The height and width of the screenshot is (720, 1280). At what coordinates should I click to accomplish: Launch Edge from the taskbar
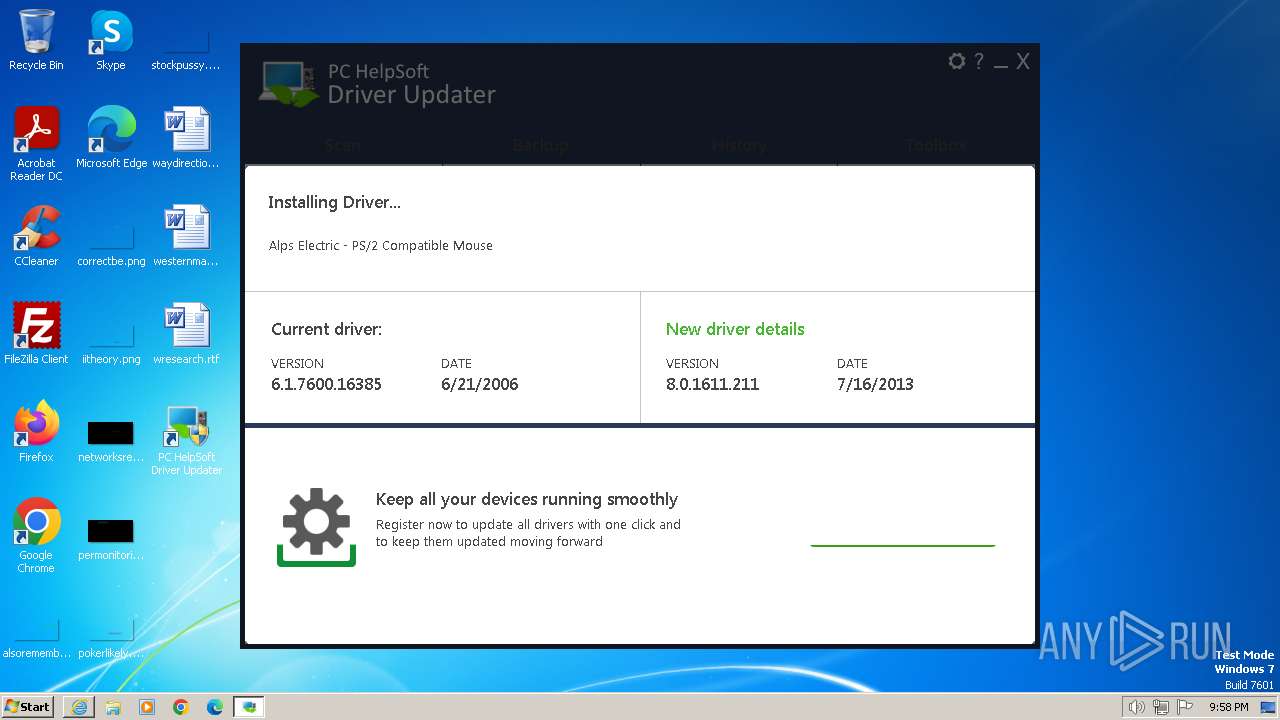click(215, 707)
